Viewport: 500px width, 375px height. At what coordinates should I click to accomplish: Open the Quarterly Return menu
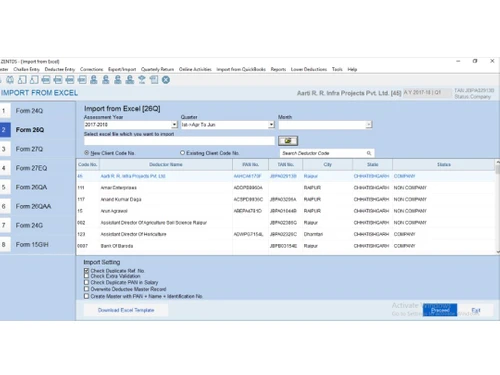coord(157,69)
